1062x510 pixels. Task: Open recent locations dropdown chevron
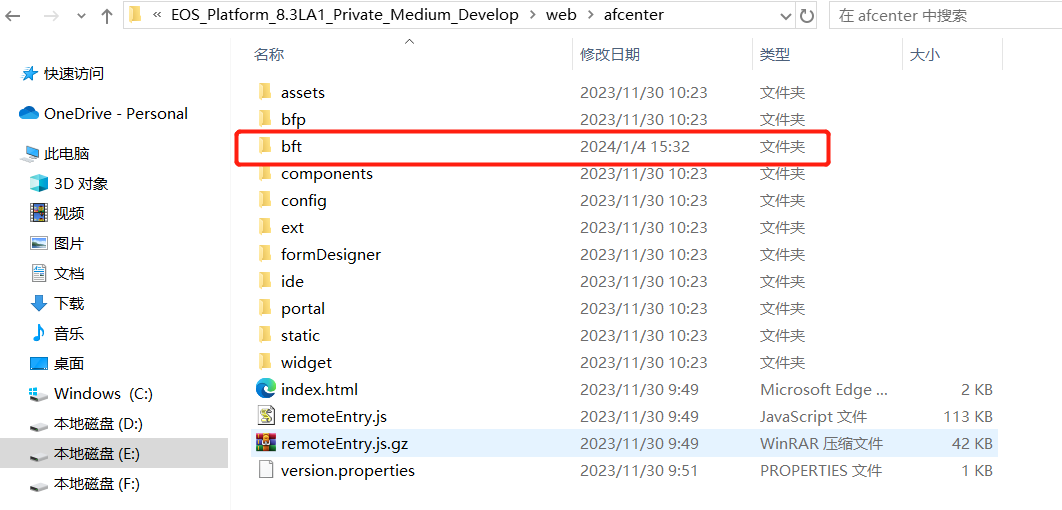(81, 16)
